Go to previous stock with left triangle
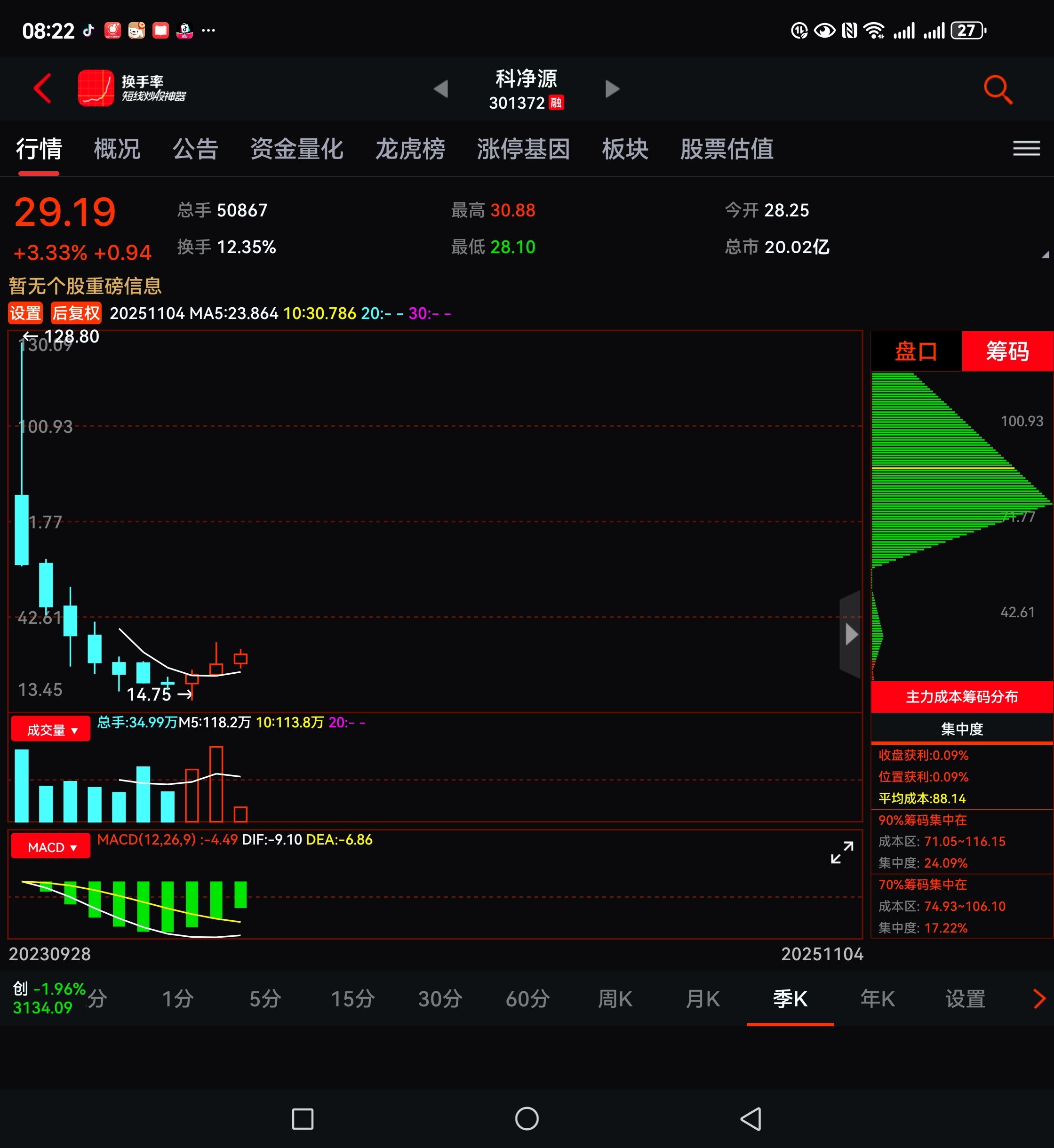Image resolution: width=1054 pixels, height=1148 pixels. pyautogui.click(x=441, y=89)
